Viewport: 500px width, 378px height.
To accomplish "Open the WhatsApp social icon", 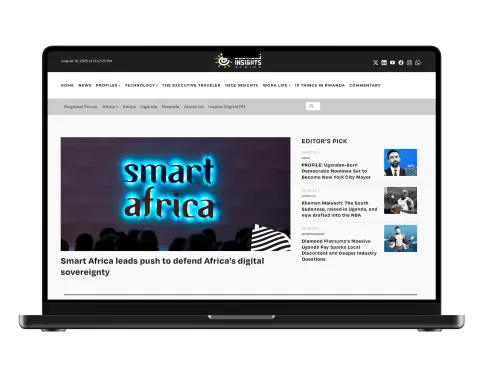I will (418, 62).
